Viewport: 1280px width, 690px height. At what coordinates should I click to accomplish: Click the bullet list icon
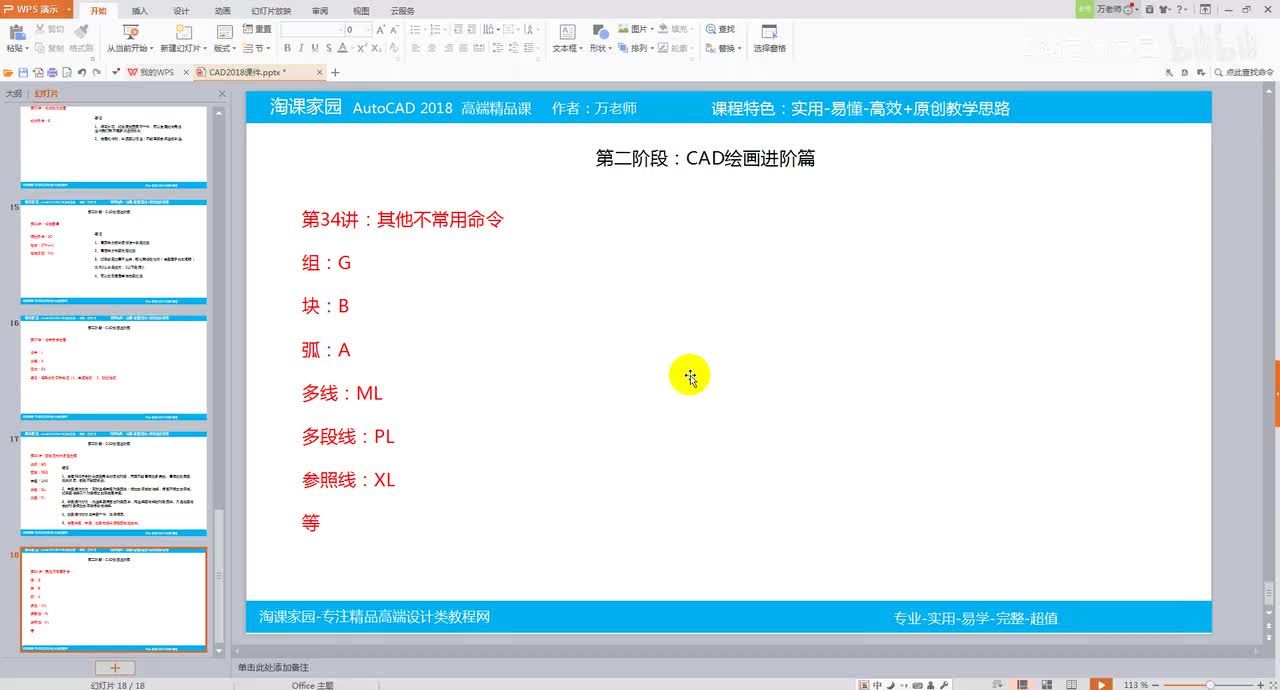click(x=417, y=30)
